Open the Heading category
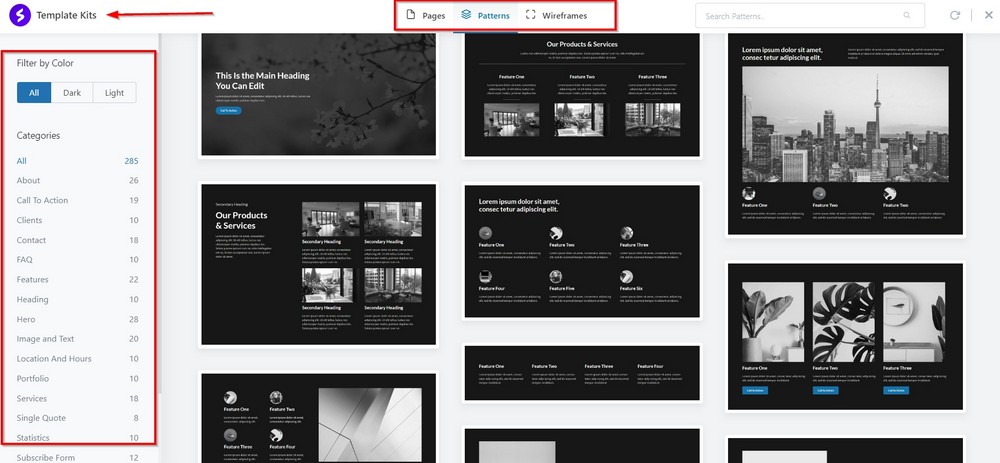Screen dimensions: 1000x463 77,299
